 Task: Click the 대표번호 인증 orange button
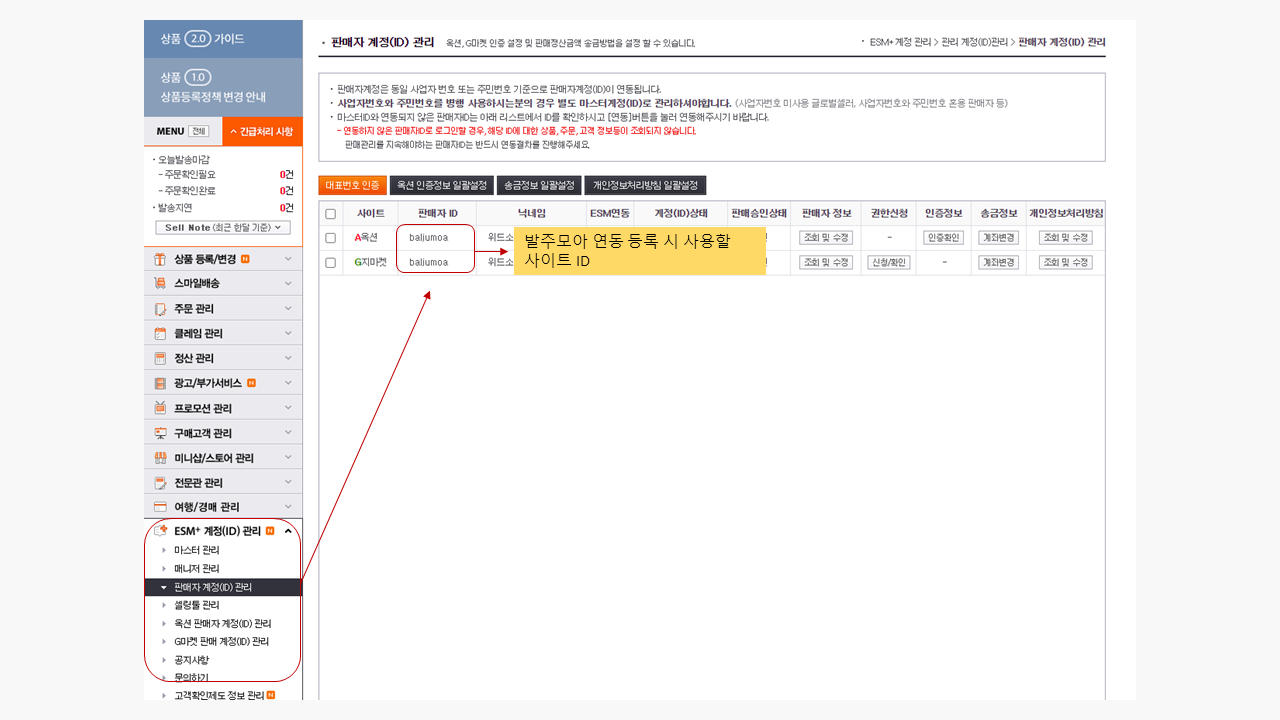pos(352,185)
